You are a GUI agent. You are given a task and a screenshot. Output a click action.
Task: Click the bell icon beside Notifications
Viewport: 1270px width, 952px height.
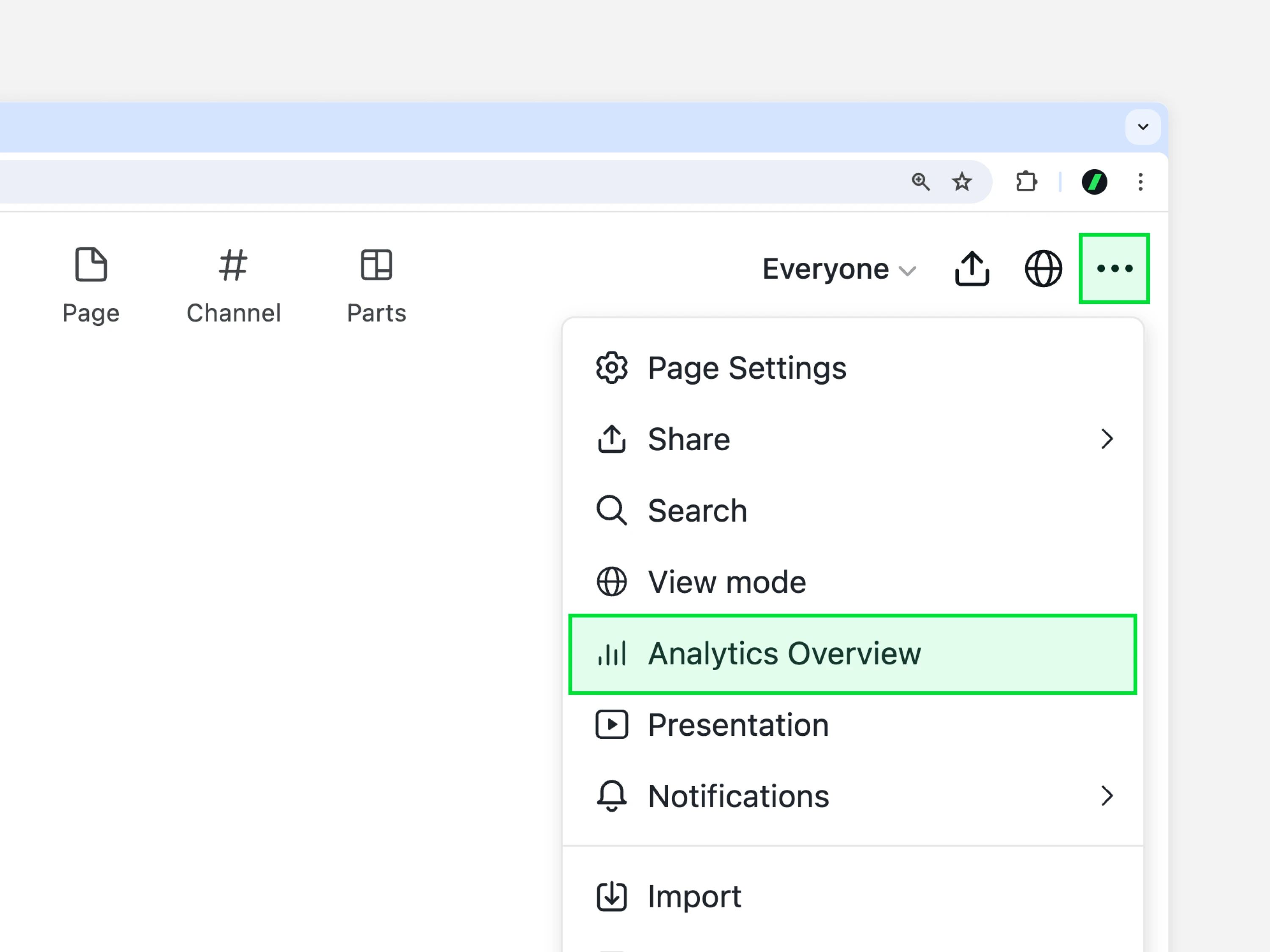click(611, 796)
